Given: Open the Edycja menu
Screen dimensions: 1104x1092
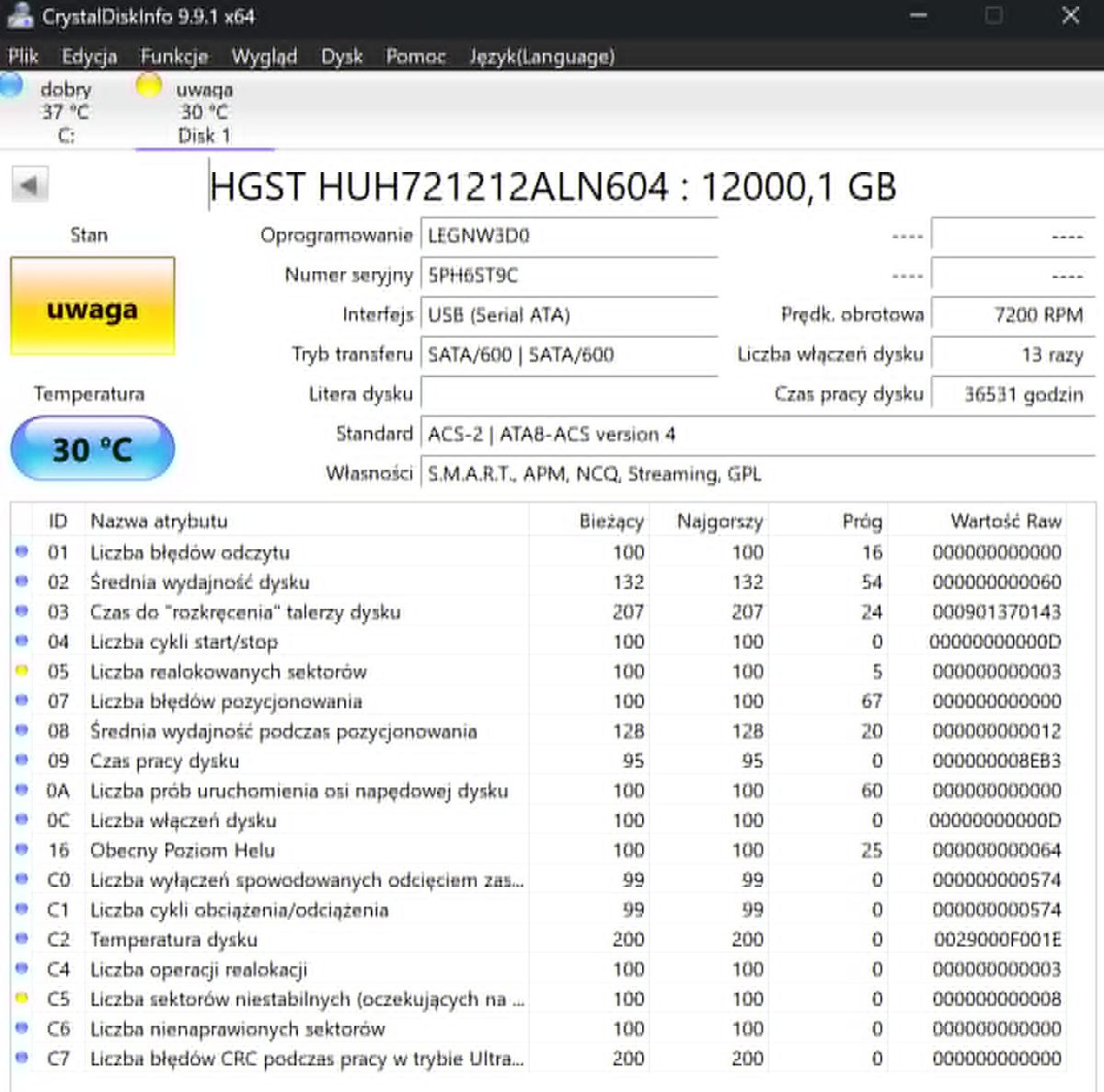Looking at the screenshot, I should point(89,57).
